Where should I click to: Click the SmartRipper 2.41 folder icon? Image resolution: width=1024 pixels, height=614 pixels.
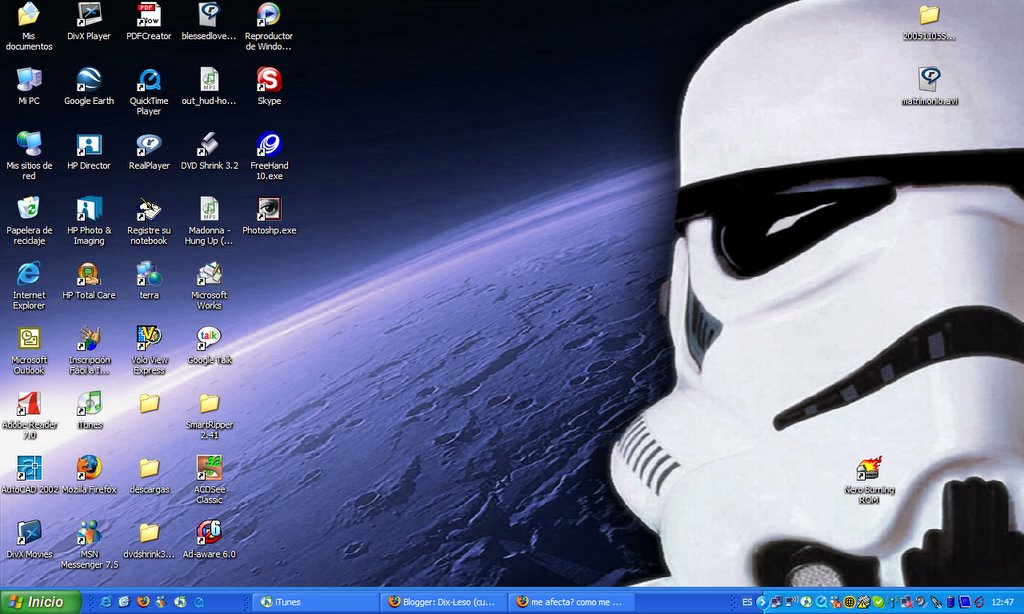tap(209, 404)
